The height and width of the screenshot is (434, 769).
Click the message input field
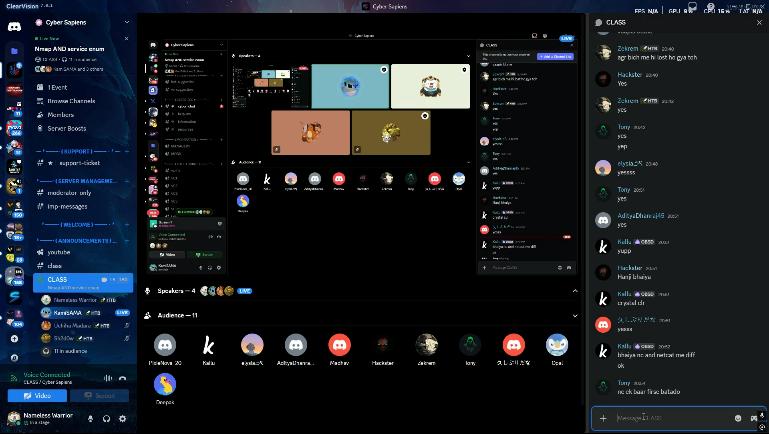(670, 418)
